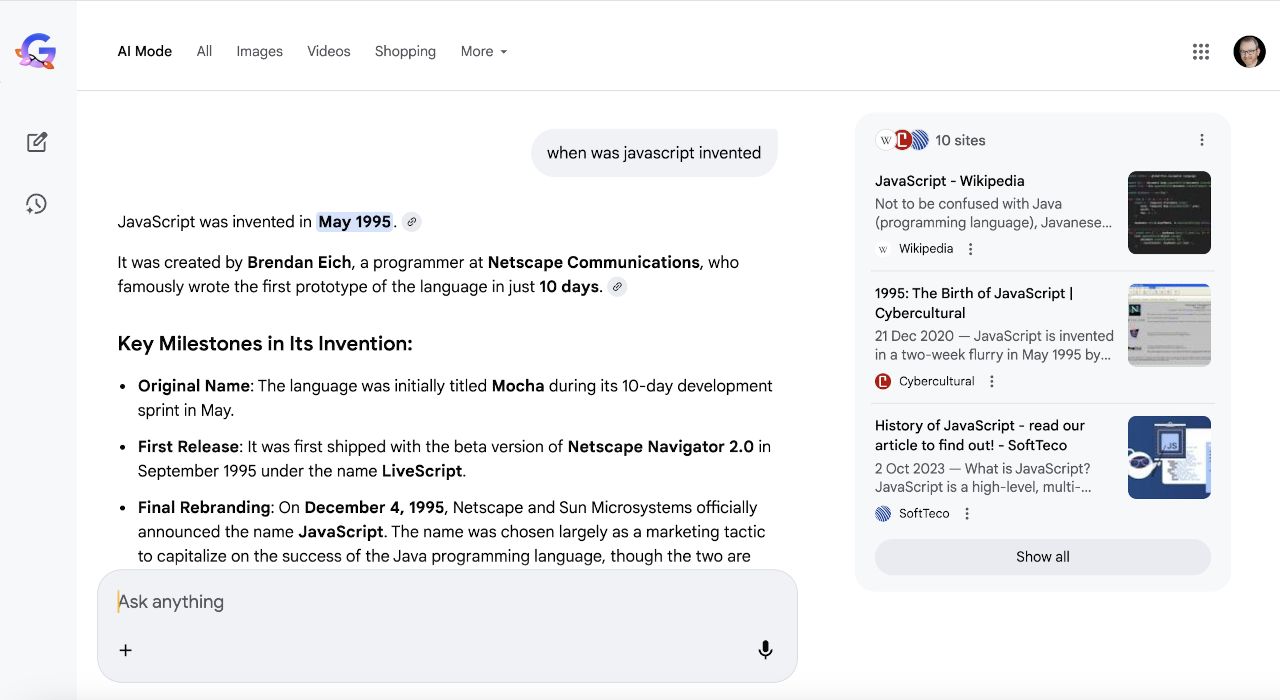This screenshot has width=1280, height=700.
Task: Switch to the Images tab
Action: (259, 52)
